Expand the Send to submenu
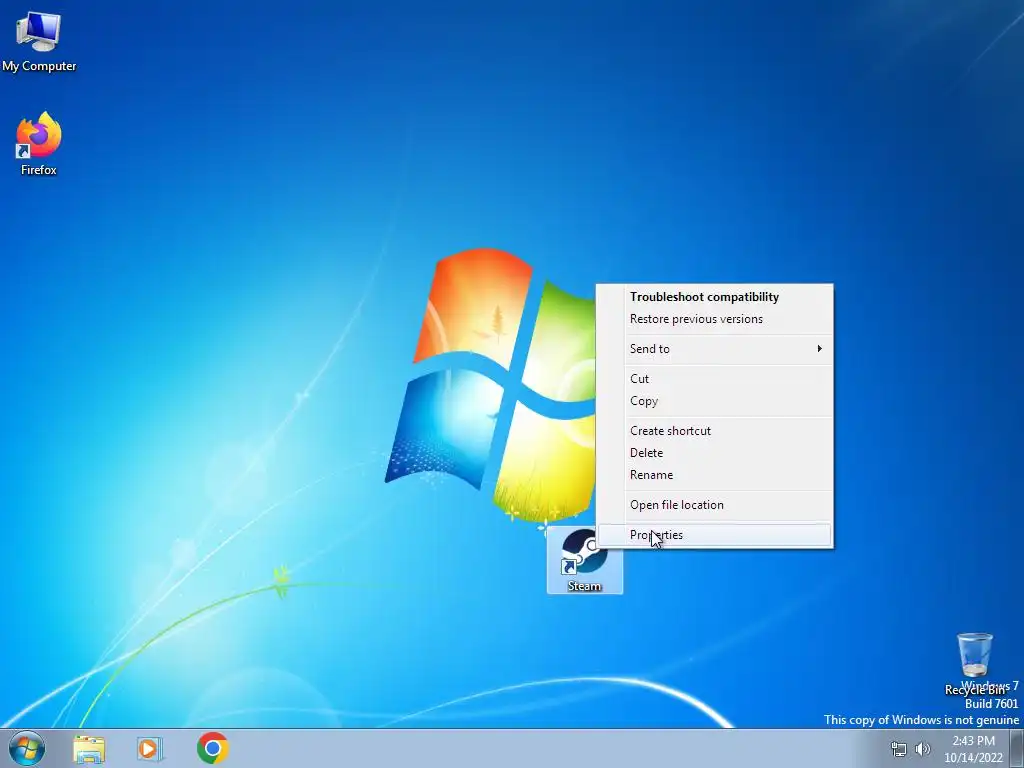This screenshot has width=1024, height=768. (x=715, y=349)
